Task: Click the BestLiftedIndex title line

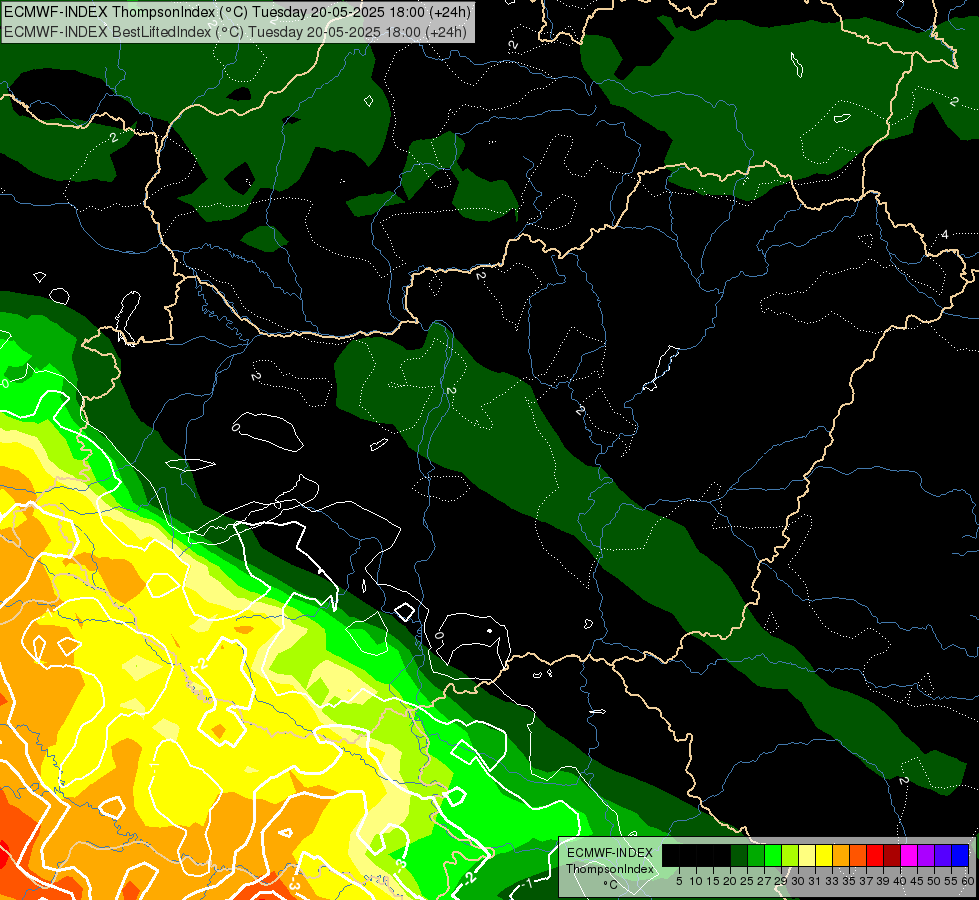Action: point(235,31)
